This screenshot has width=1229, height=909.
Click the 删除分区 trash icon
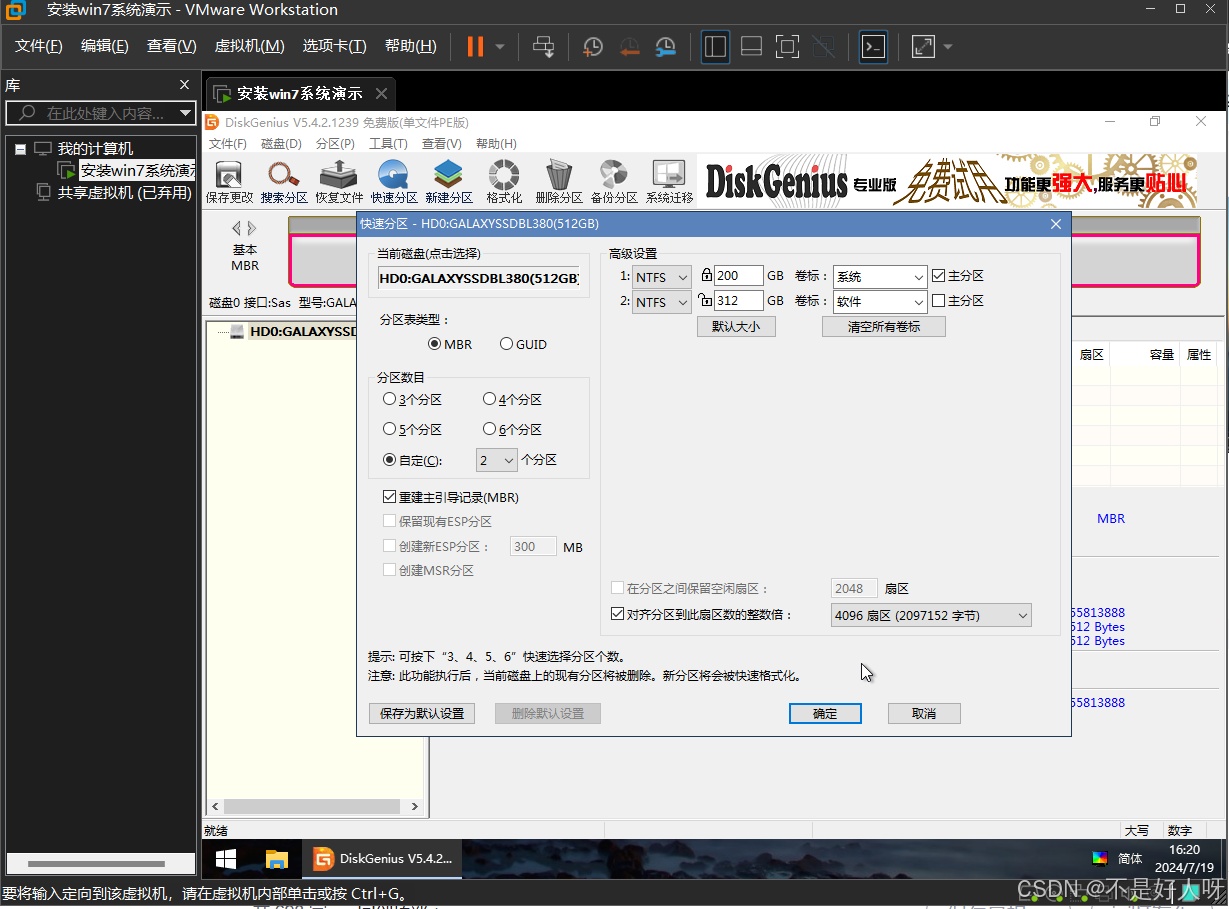tap(558, 174)
